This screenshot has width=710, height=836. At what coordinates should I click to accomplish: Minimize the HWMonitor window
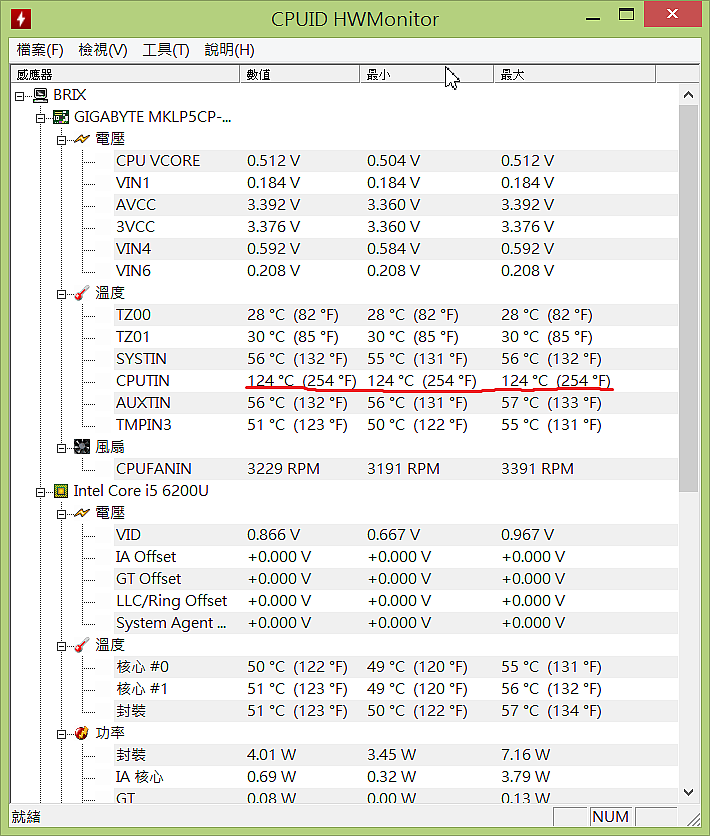(x=593, y=18)
